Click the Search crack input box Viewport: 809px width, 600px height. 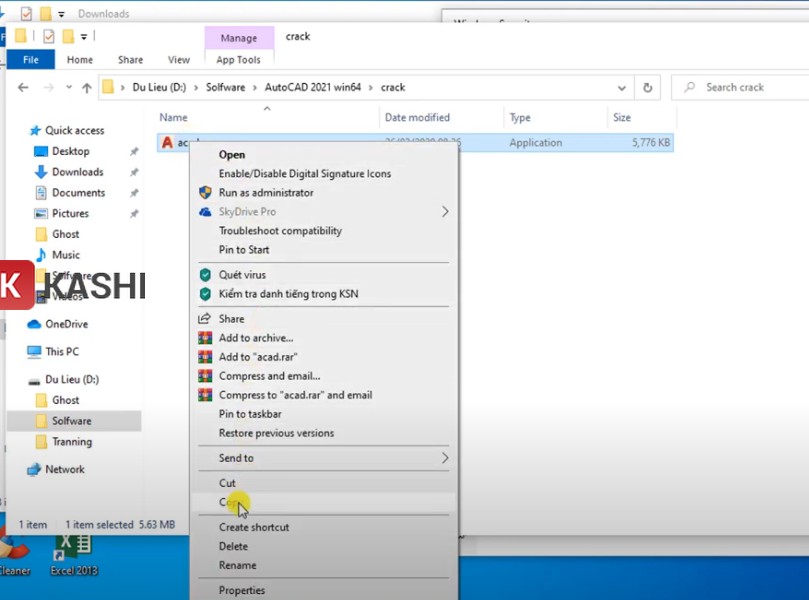click(745, 88)
